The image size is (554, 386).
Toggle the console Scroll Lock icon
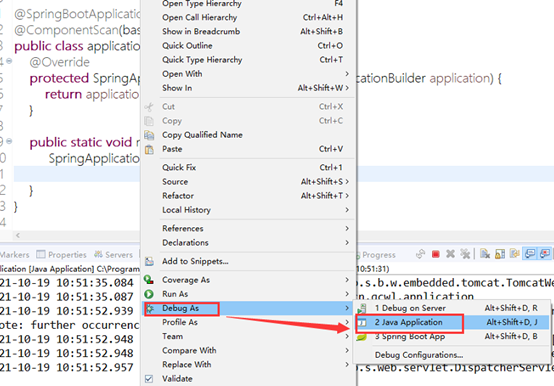coord(500,254)
